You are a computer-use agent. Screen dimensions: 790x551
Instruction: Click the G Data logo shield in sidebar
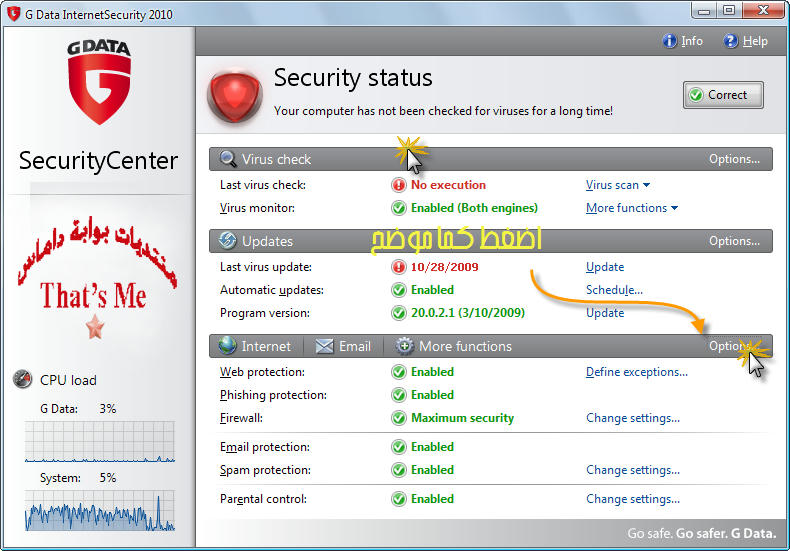click(99, 83)
